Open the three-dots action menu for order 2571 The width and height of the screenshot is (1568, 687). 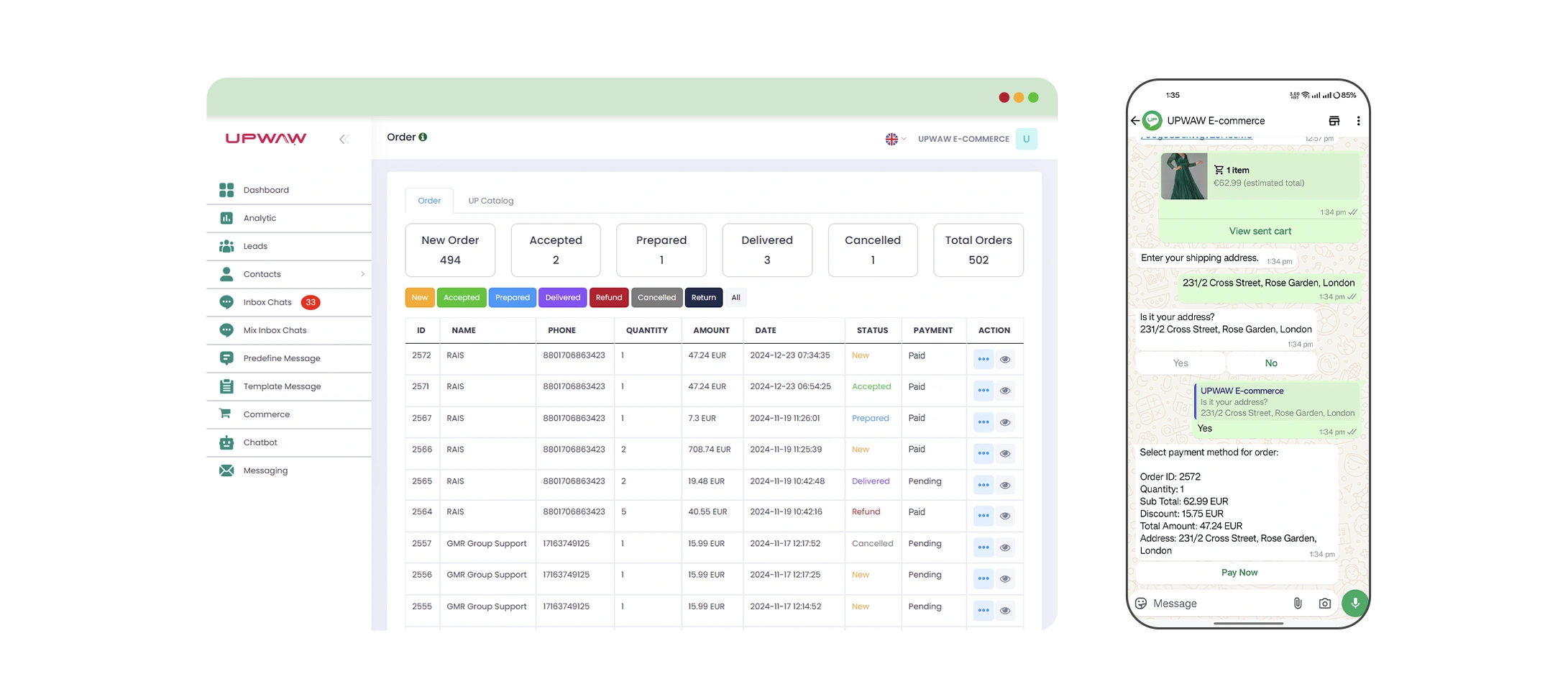tap(983, 391)
